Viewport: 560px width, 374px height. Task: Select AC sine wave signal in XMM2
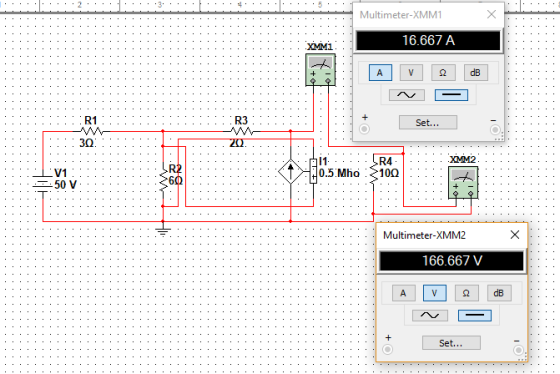tap(430, 315)
